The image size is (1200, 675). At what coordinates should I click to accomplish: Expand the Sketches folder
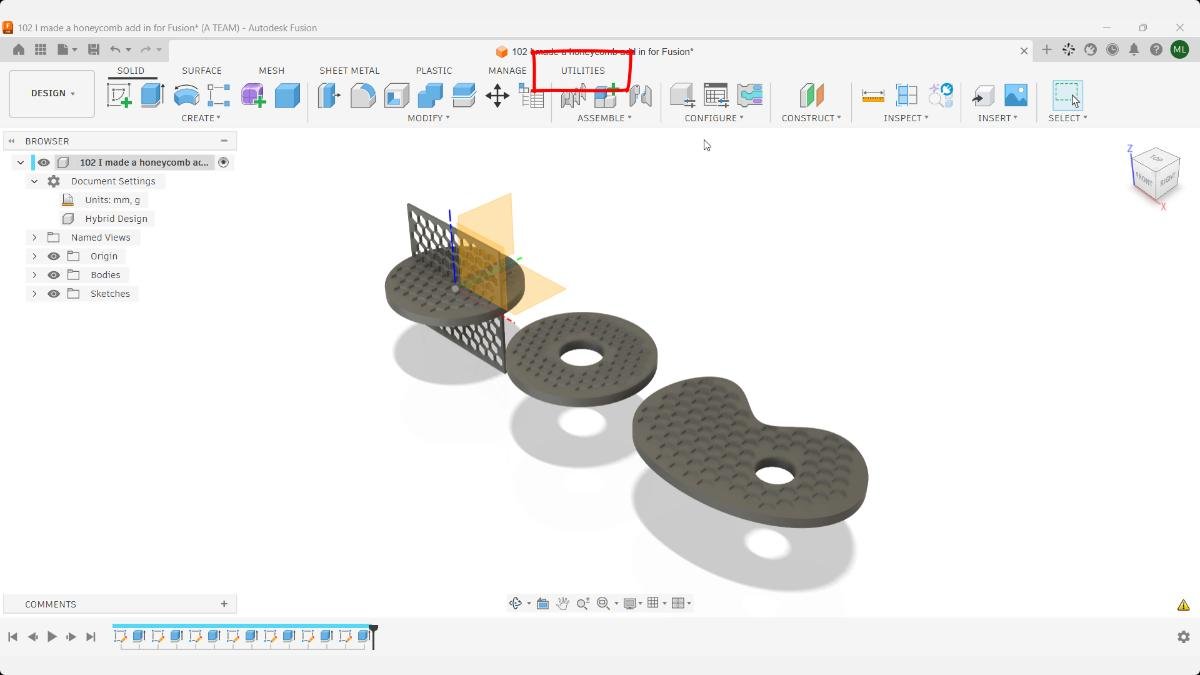click(x=34, y=294)
